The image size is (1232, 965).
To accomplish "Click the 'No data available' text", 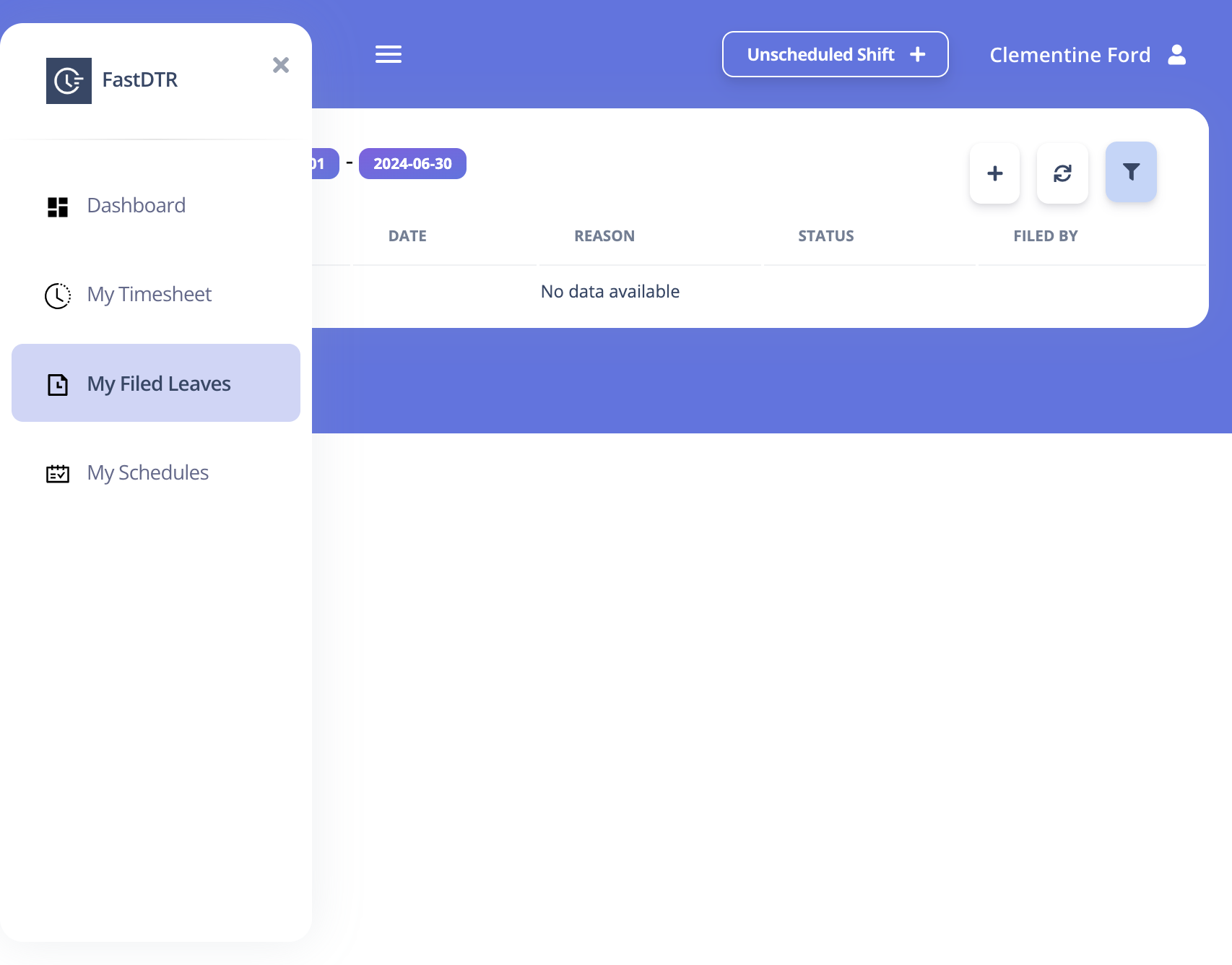I will [610, 292].
